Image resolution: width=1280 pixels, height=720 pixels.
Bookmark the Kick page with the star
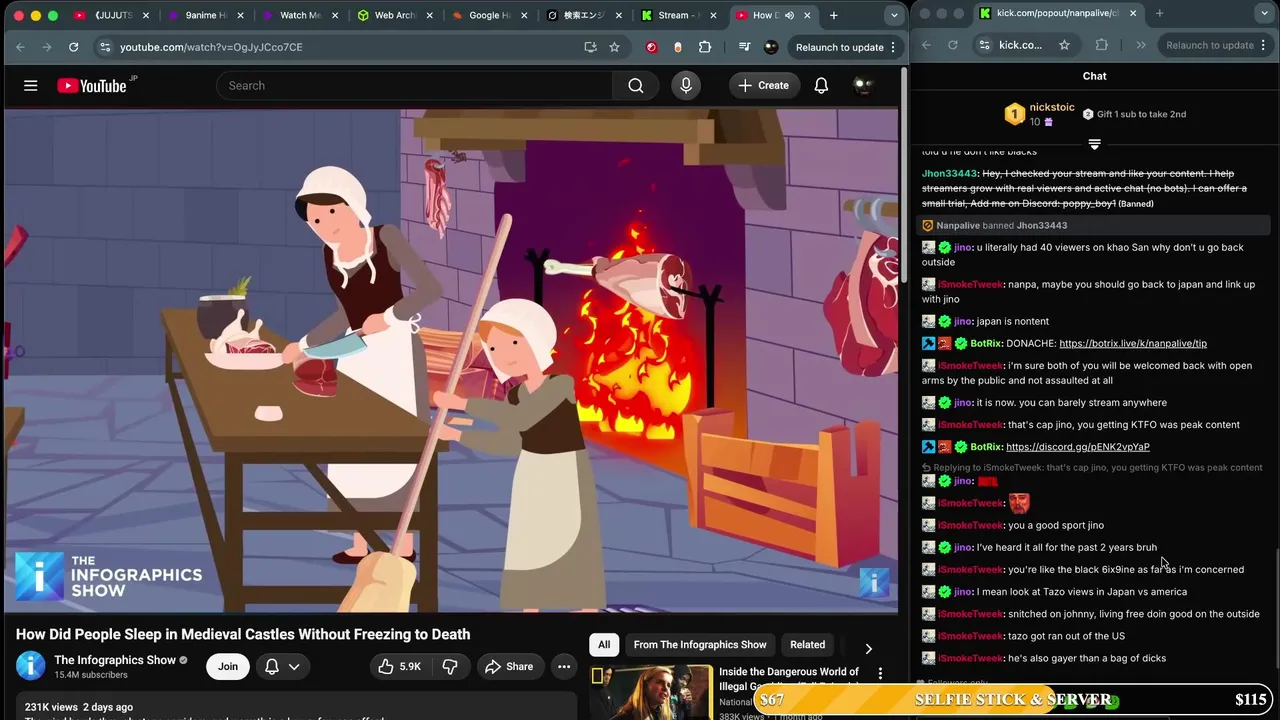(x=1064, y=45)
